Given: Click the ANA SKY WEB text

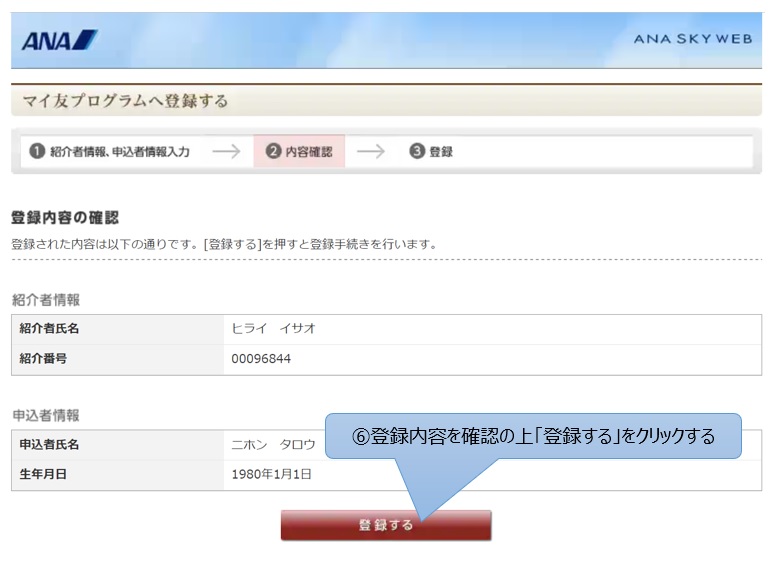Looking at the screenshot, I should 692,39.
